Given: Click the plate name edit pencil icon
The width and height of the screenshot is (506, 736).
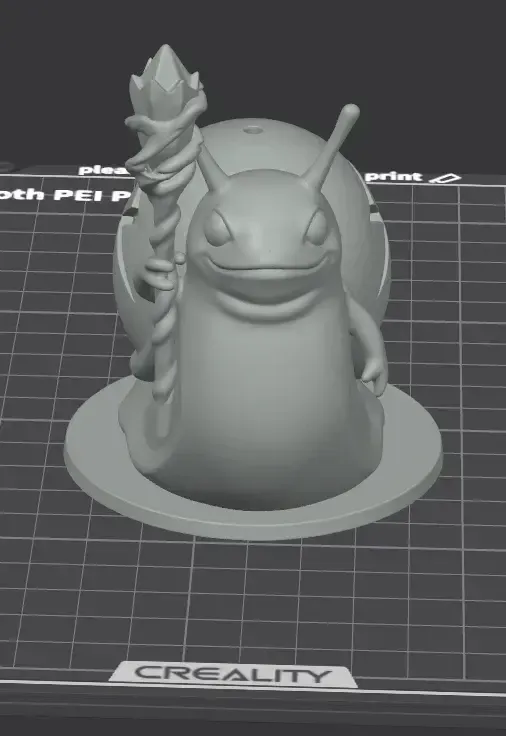Looking at the screenshot, I should [x=445, y=178].
